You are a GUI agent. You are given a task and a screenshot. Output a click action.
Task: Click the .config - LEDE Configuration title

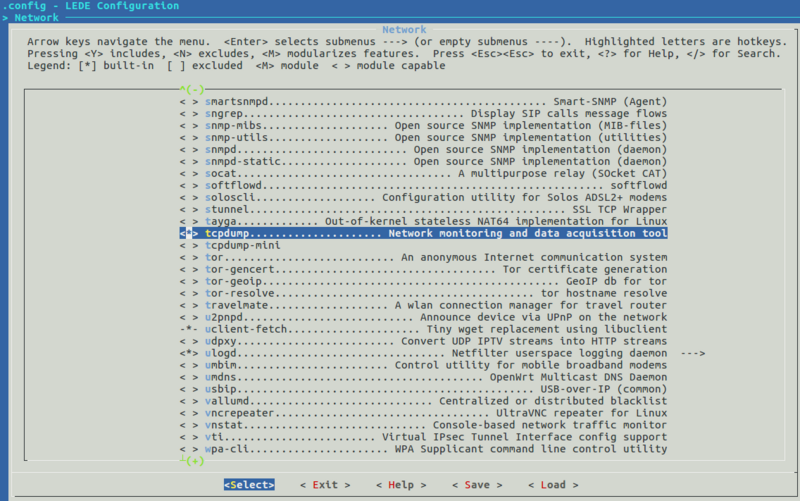91,6
